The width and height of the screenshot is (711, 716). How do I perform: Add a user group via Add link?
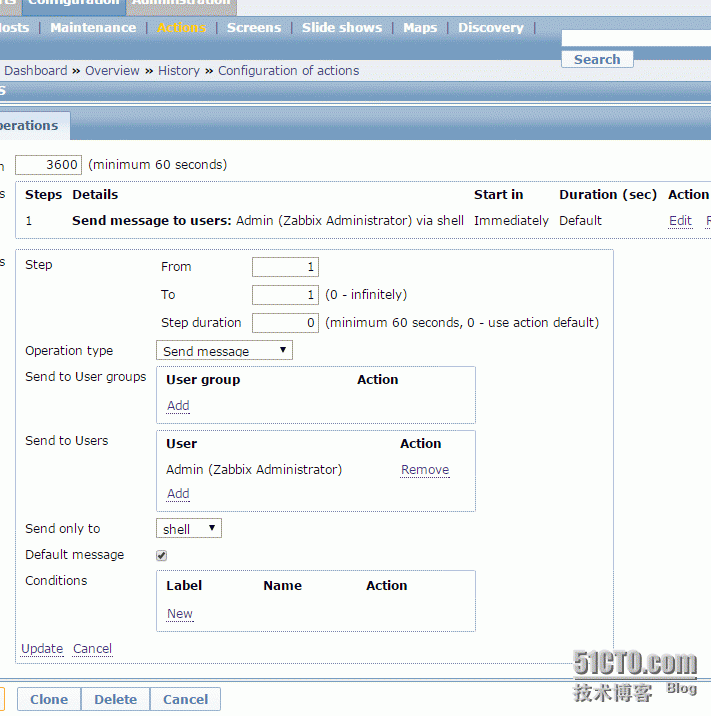[x=178, y=406]
